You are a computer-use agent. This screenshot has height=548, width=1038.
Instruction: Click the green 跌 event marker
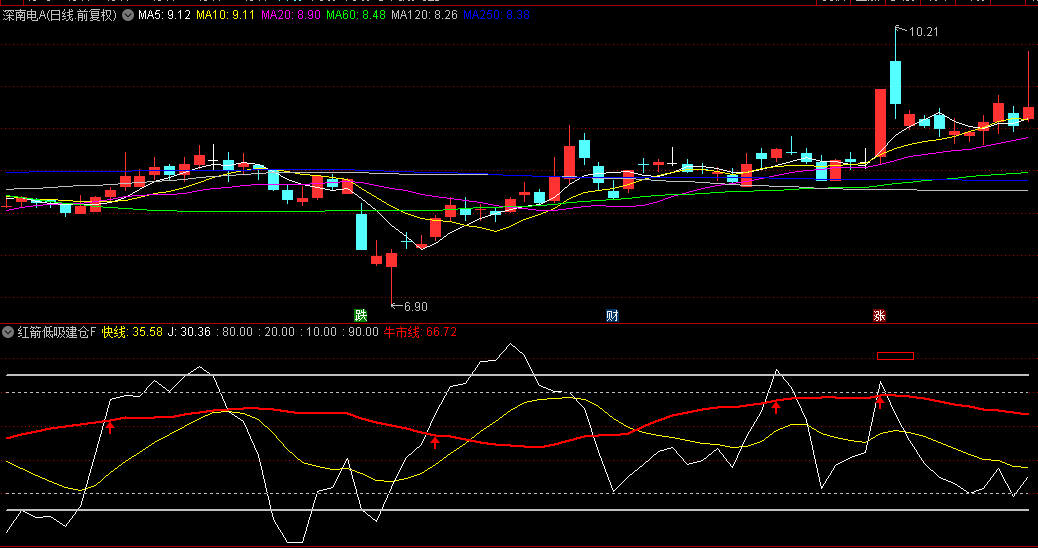(x=360, y=316)
